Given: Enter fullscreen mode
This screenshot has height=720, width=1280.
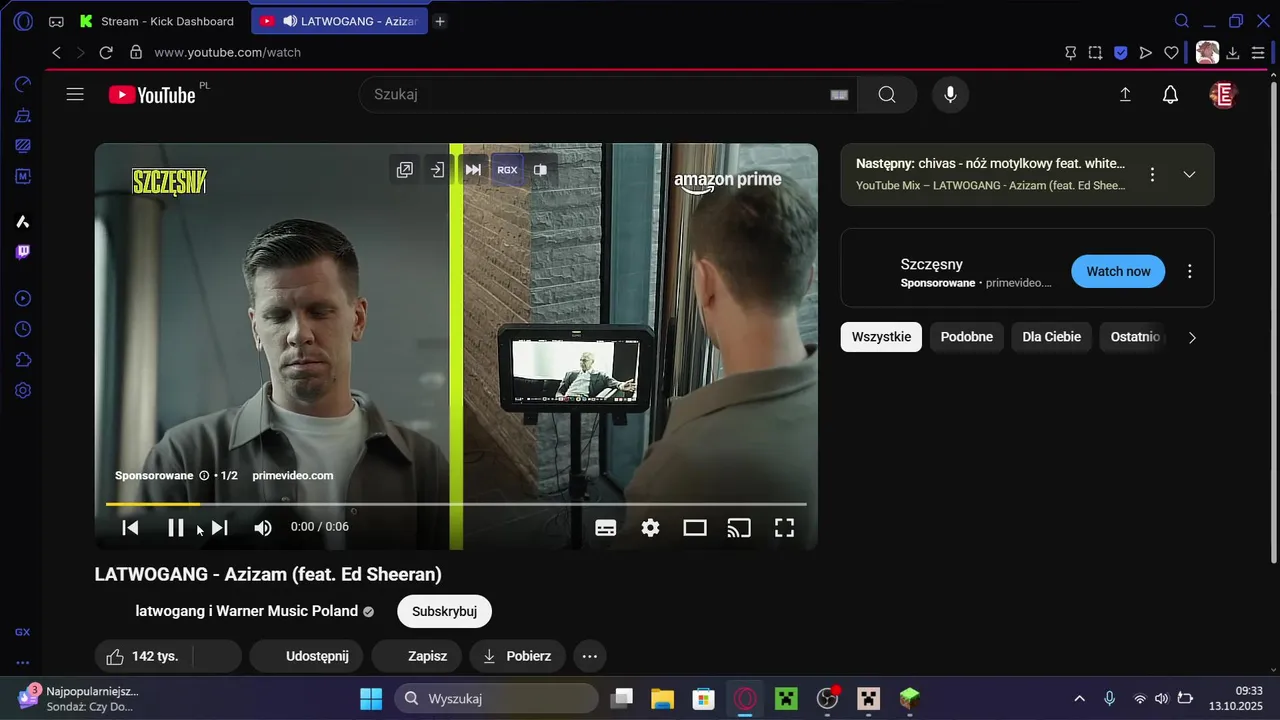Looking at the screenshot, I should (x=784, y=528).
